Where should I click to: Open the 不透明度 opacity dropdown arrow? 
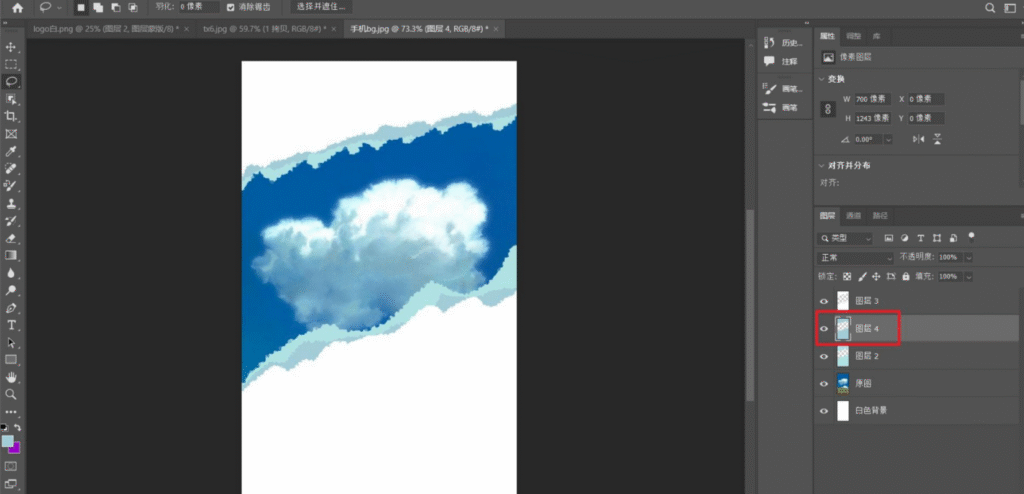968,258
